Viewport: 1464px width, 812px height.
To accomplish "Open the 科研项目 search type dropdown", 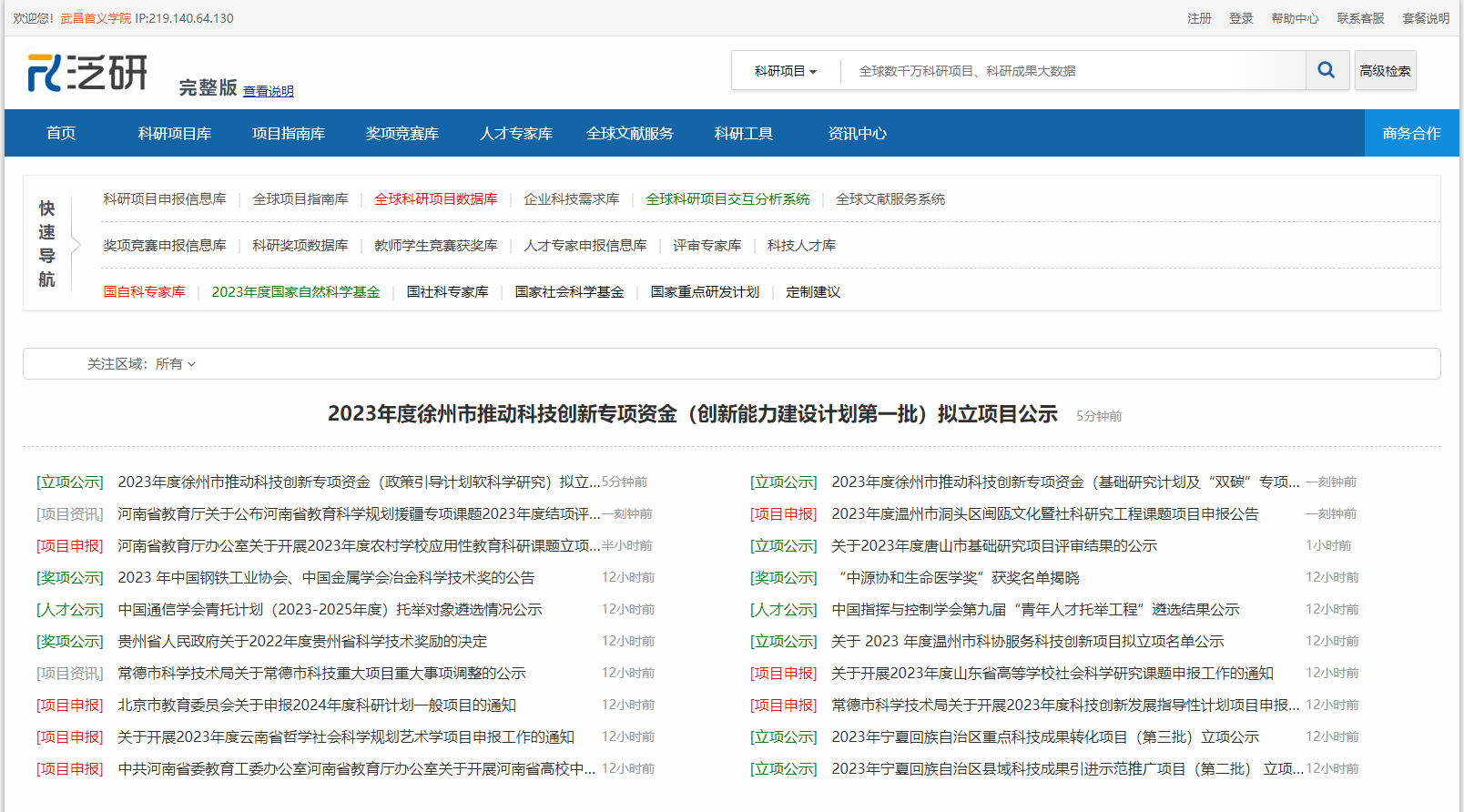I will coord(785,71).
